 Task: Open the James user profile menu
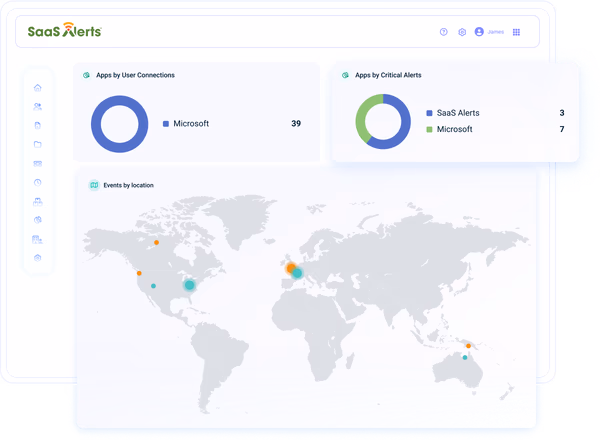(489, 32)
